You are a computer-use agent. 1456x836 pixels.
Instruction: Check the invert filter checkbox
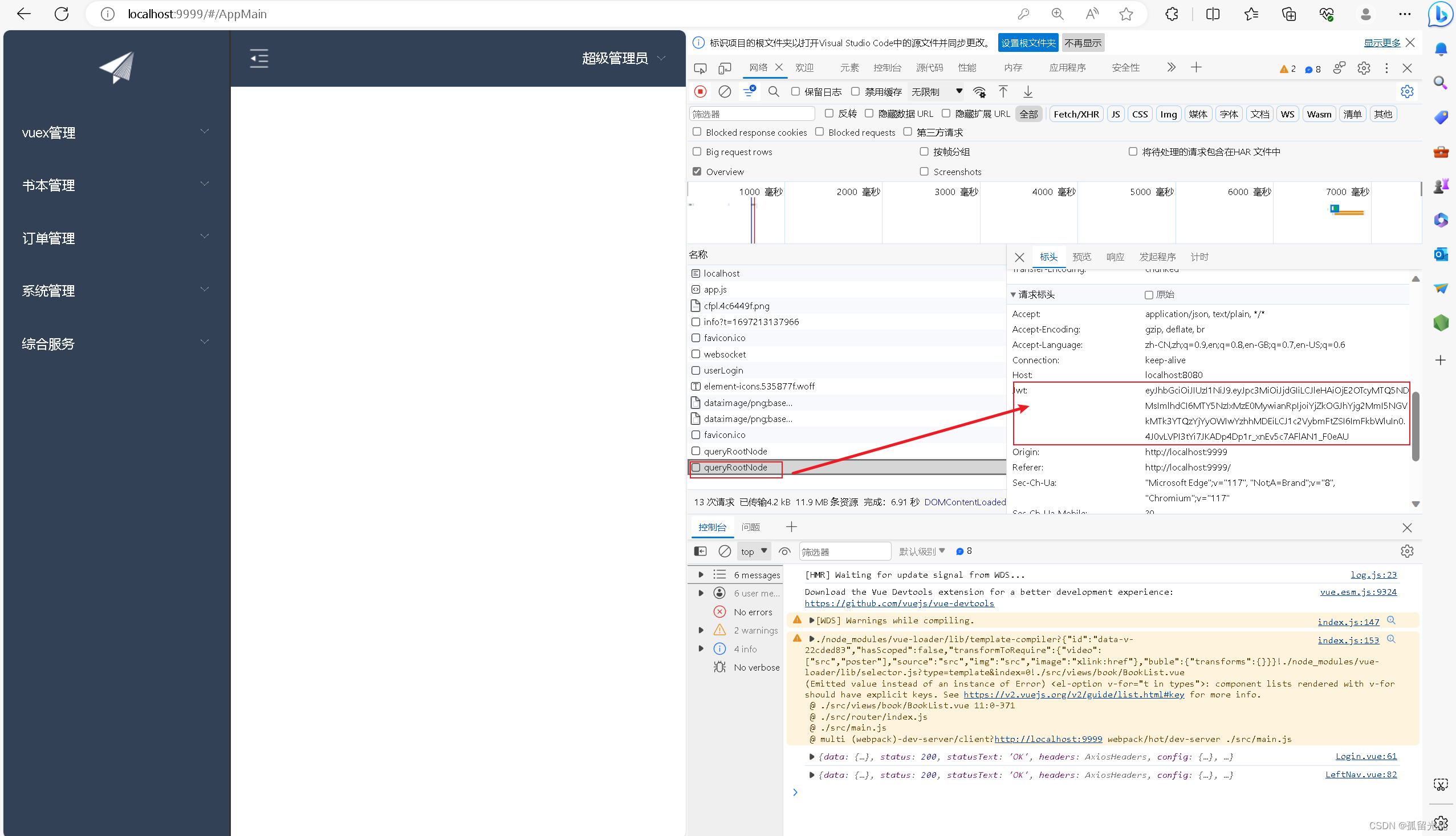point(829,113)
